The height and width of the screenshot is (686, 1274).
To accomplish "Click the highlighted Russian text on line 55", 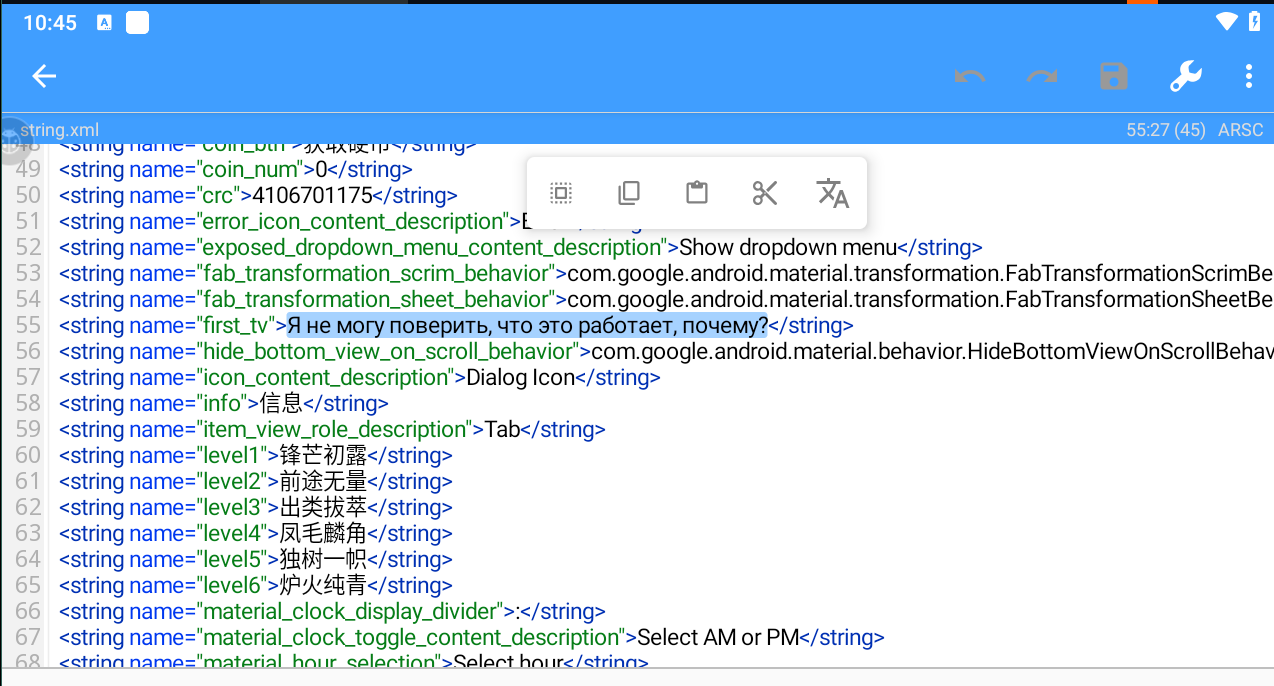I will click(527, 326).
